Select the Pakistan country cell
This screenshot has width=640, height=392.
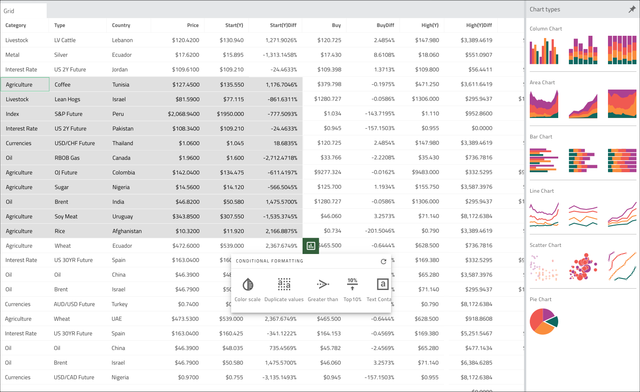123,129
